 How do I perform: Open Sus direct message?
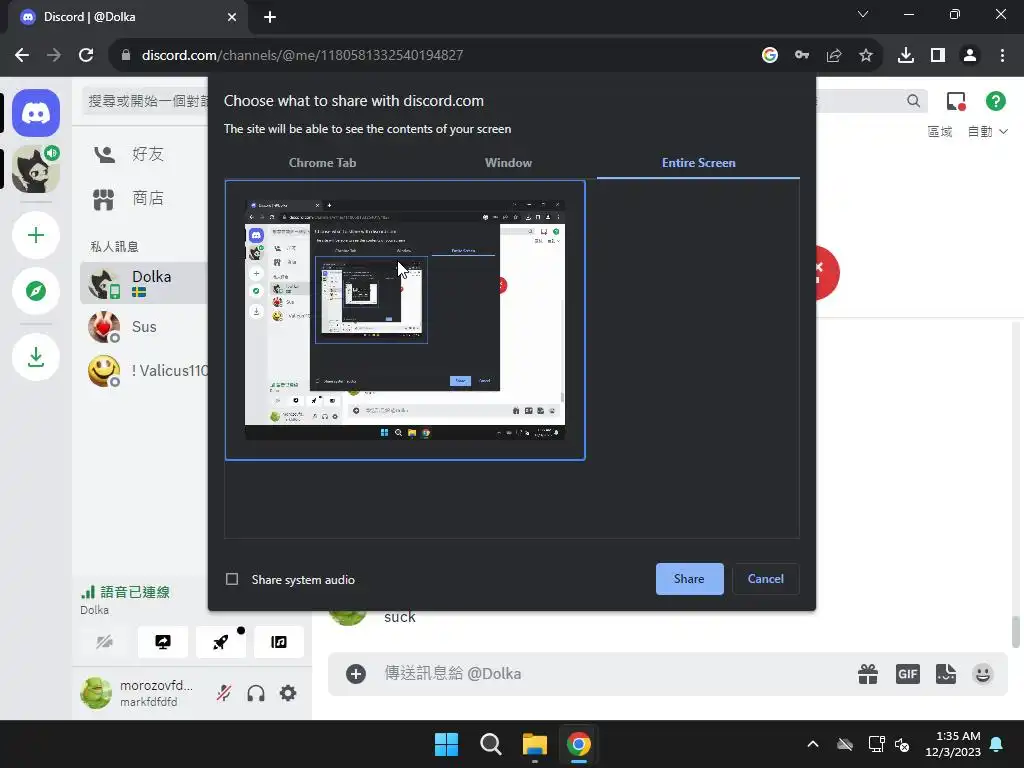point(144,327)
